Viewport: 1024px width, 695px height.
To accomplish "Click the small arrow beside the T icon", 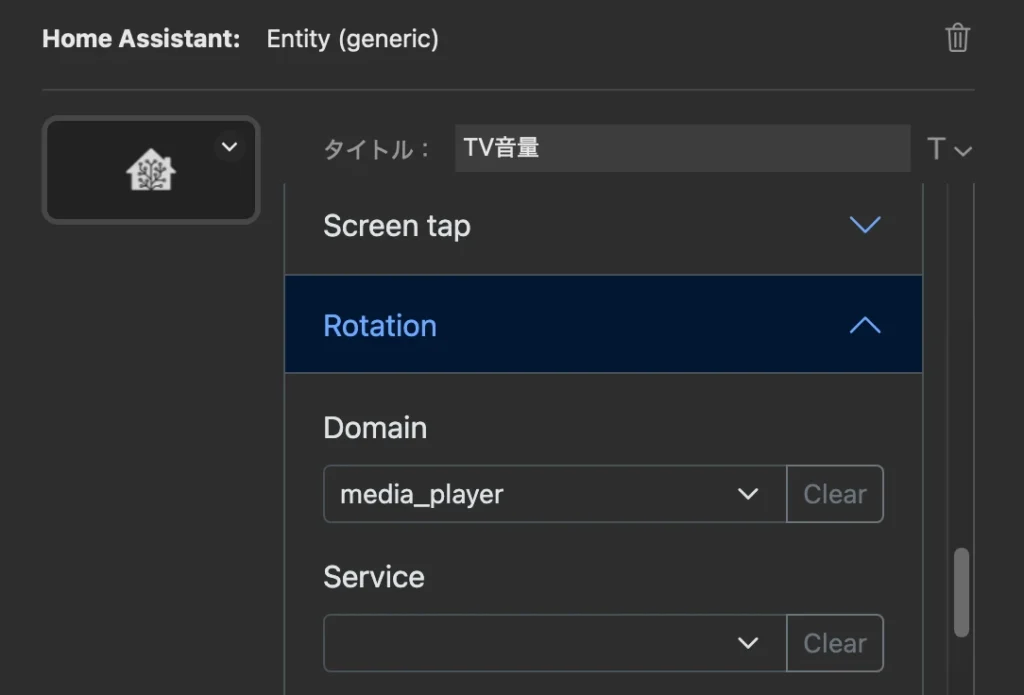I will 963,152.
